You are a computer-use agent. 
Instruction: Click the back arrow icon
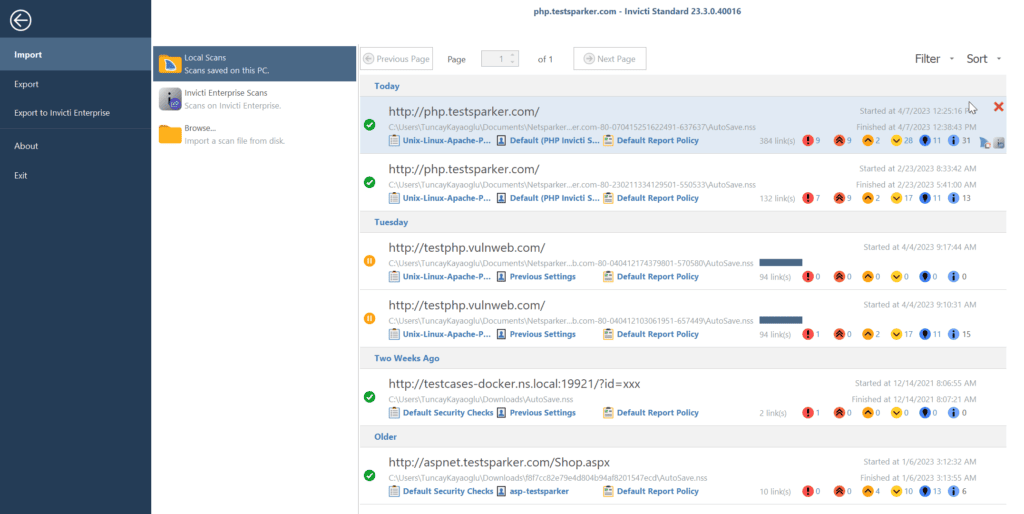[x=20, y=20]
